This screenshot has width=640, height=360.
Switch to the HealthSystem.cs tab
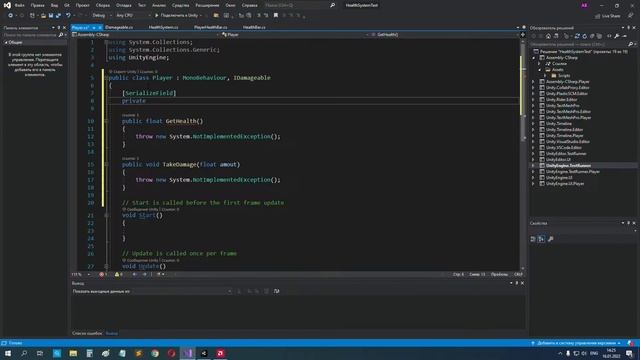(x=163, y=27)
